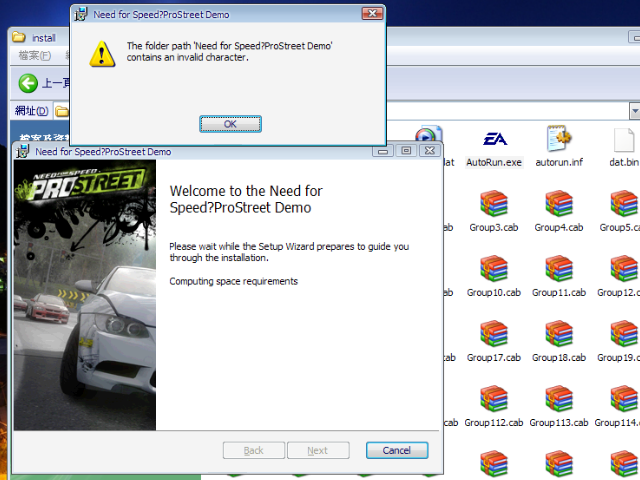Select the Group112.cab archive icon

coord(494,398)
